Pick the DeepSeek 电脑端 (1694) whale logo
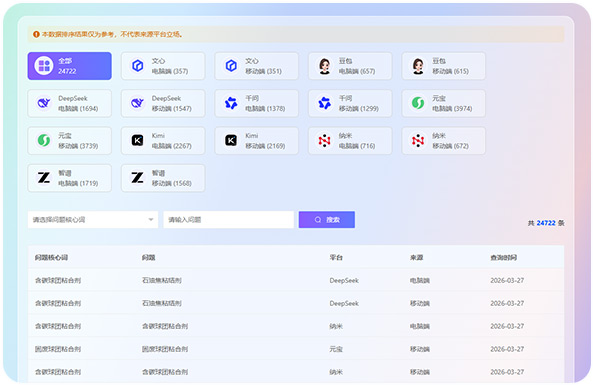593x385 pixels. pyautogui.click(x=44, y=103)
